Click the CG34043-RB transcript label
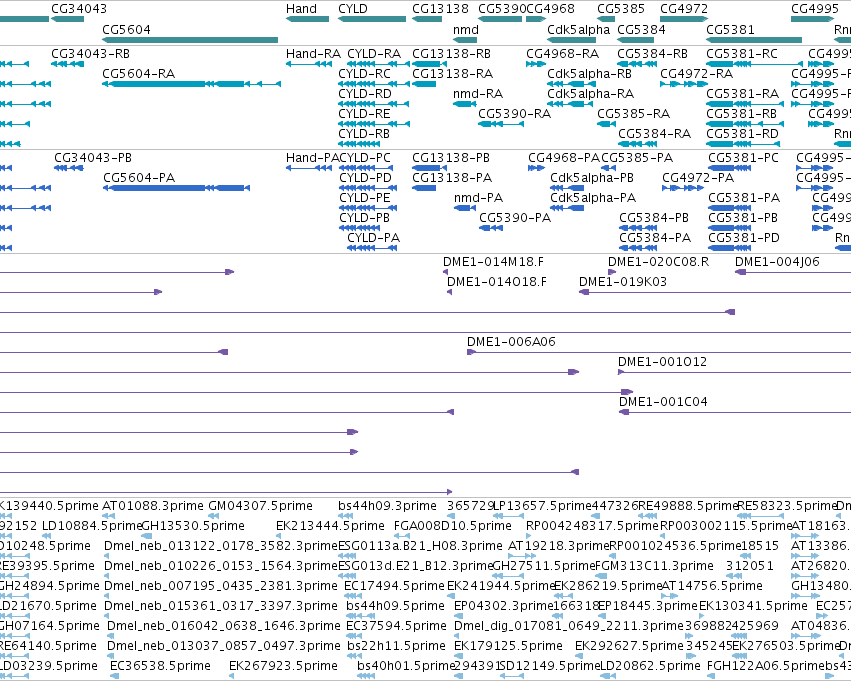This screenshot has width=851, height=681. [91, 54]
